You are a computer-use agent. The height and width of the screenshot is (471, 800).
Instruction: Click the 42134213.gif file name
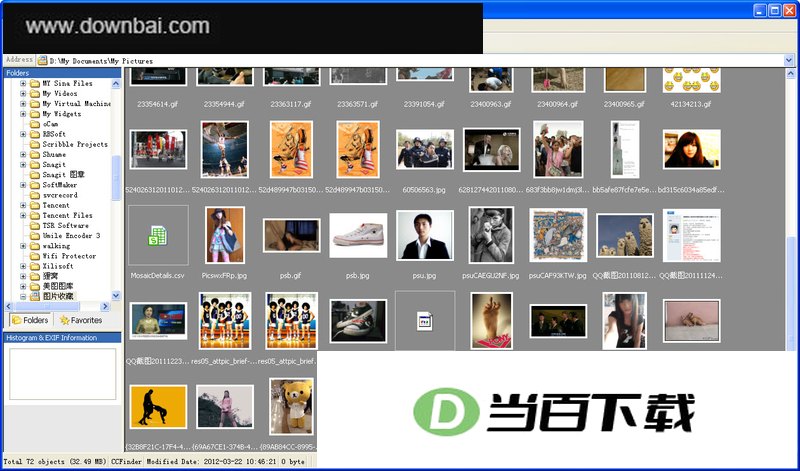coord(691,104)
